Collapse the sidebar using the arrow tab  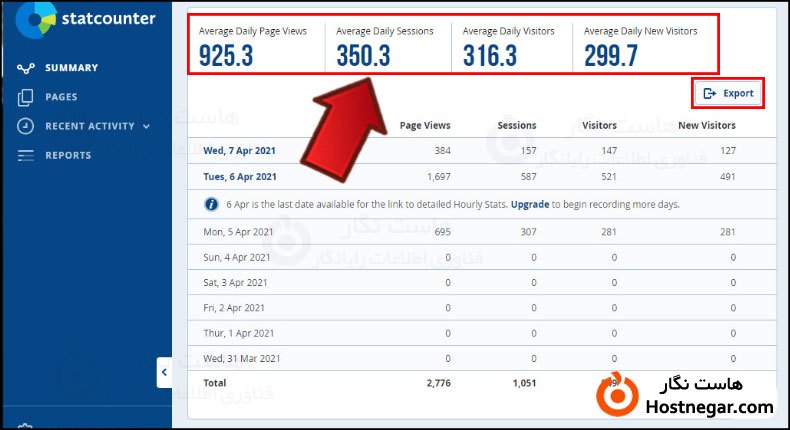click(164, 373)
